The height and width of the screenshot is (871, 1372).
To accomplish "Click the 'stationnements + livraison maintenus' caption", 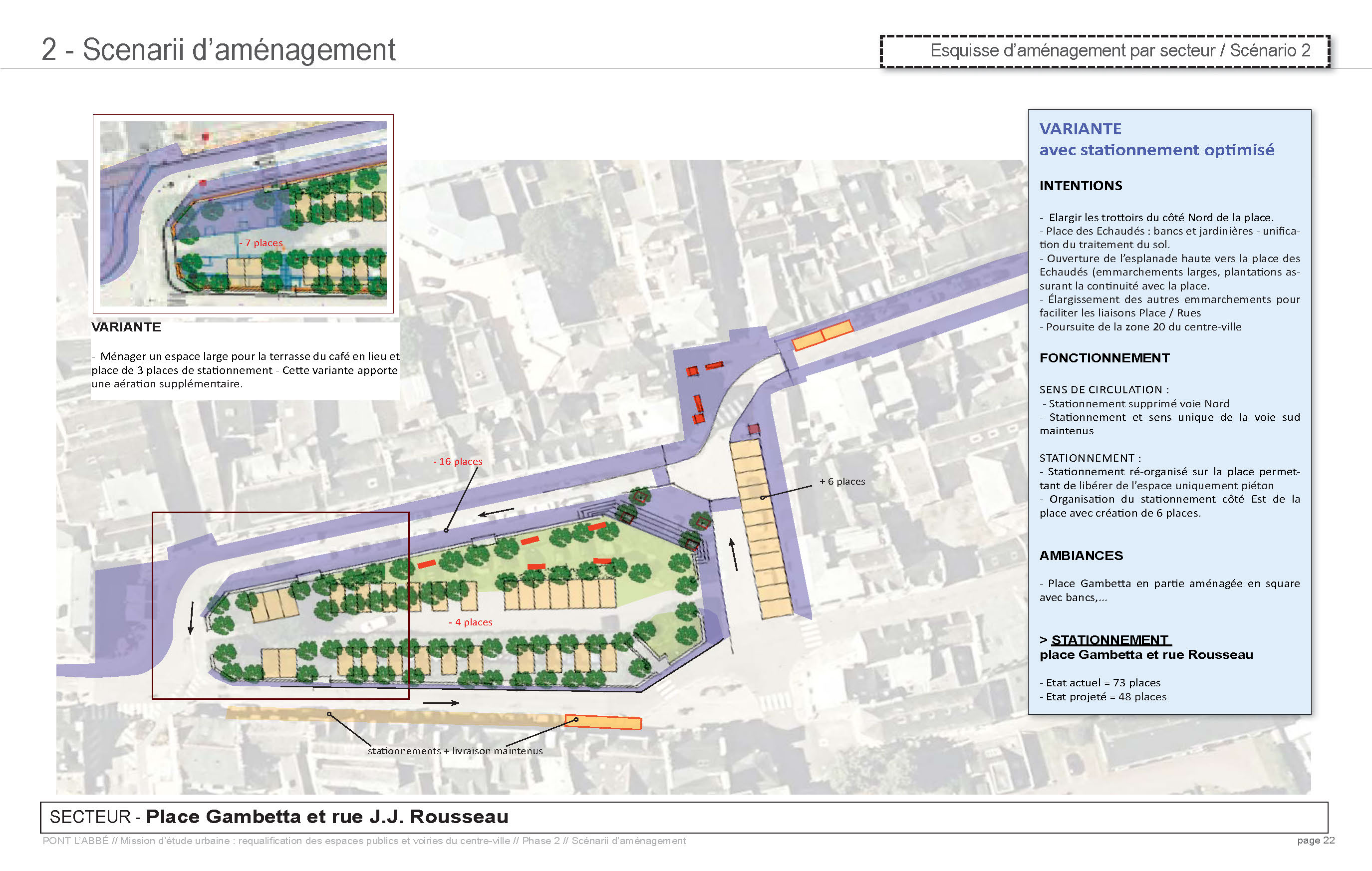I will [455, 751].
